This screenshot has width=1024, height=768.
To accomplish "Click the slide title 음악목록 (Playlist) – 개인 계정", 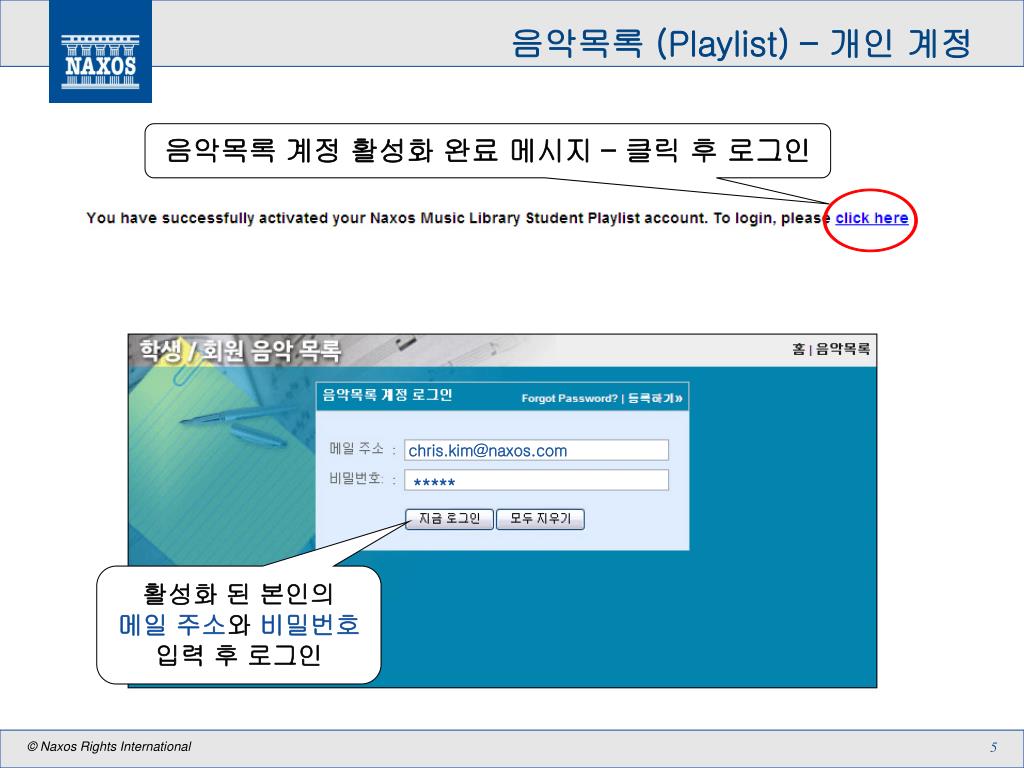I will pos(741,43).
